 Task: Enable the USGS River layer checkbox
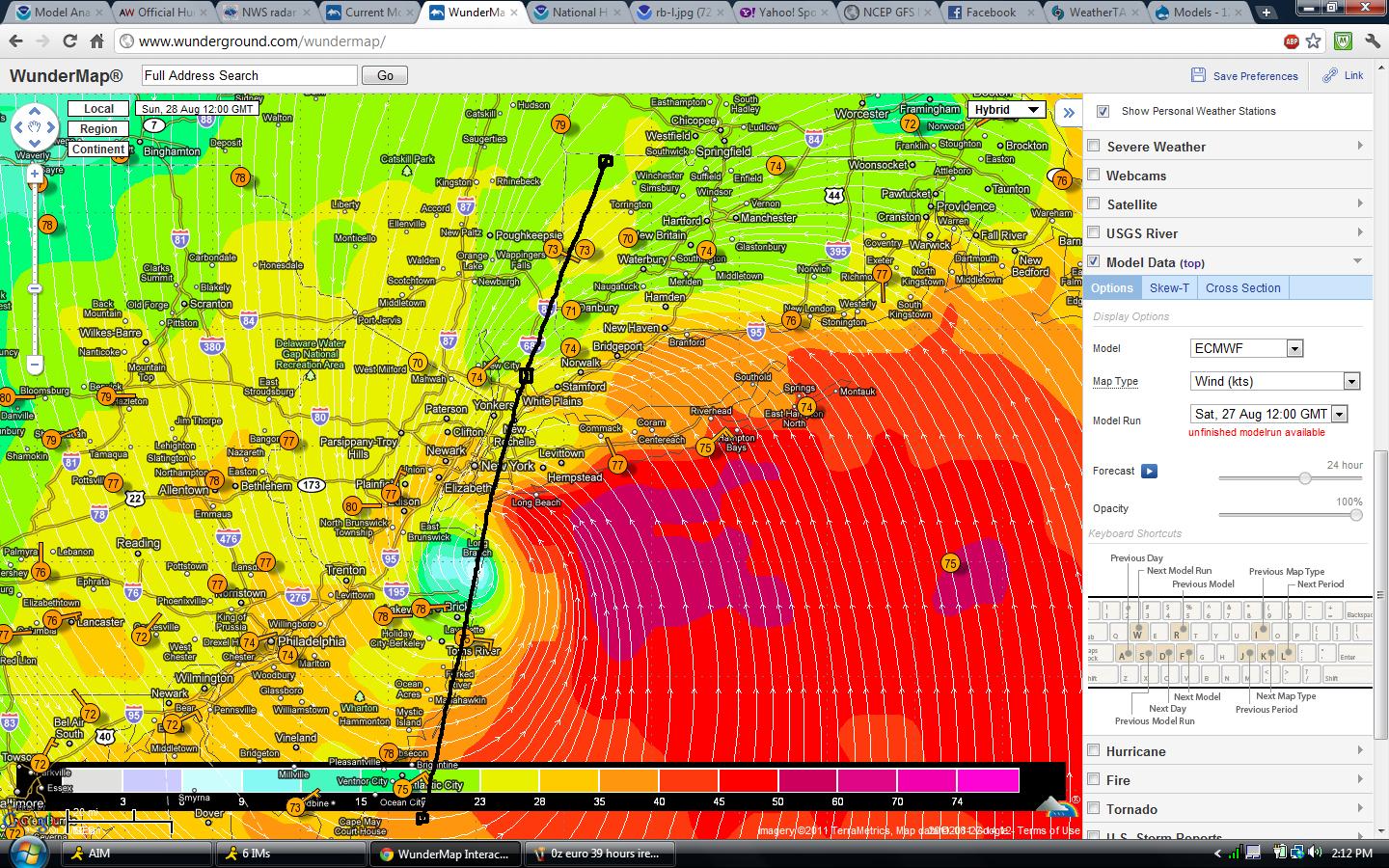(x=1094, y=232)
